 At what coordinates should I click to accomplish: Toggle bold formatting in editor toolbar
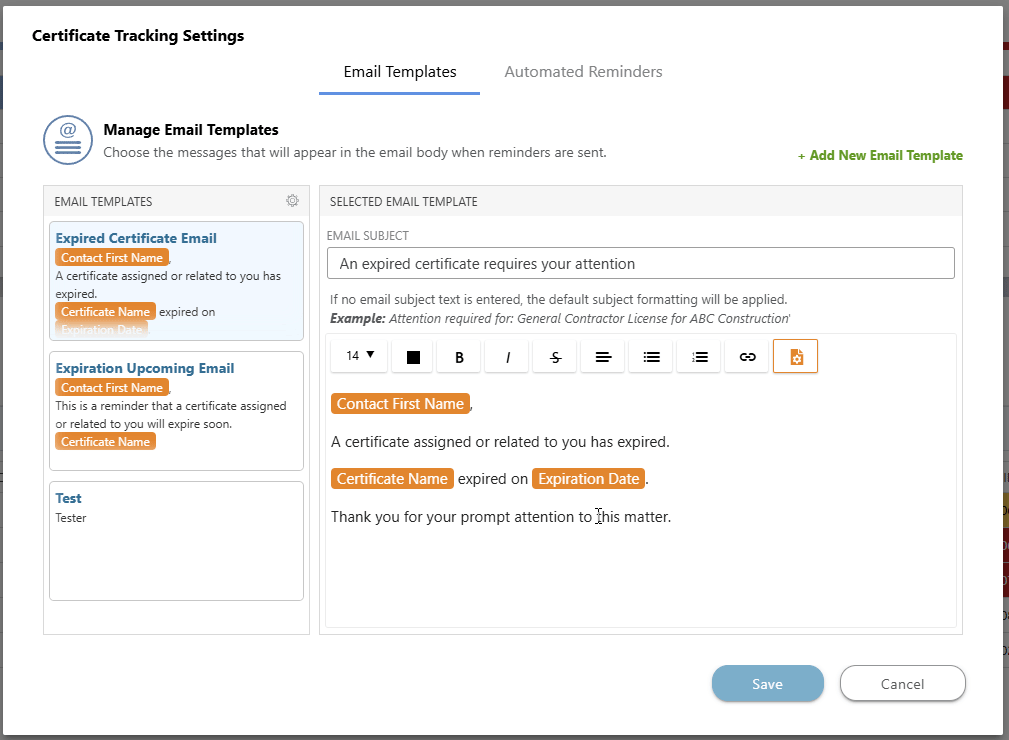click(x=459, y=356)
